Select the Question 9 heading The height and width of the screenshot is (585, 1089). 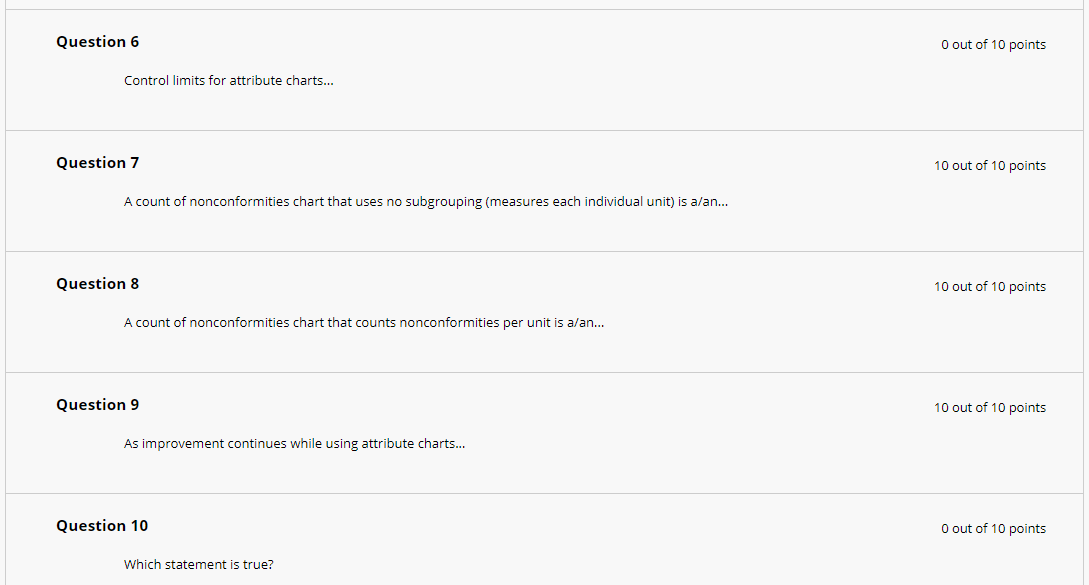97,404
